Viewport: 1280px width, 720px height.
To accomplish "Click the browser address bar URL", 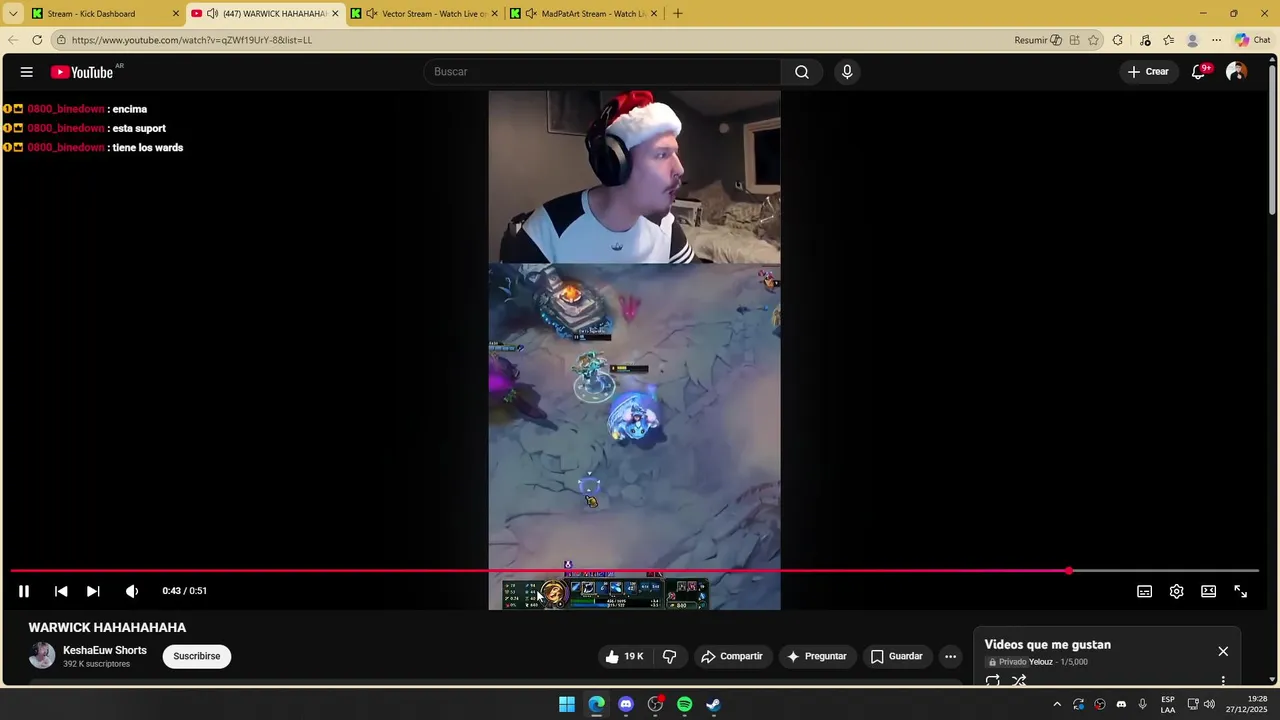I will [192, 40].
